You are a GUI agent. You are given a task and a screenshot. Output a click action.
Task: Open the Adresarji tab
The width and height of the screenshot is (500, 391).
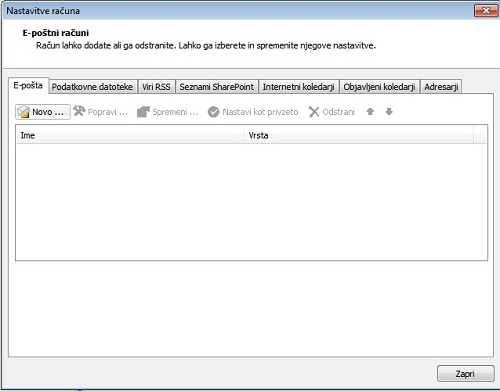pyautogui.click(x=441, y=87)
